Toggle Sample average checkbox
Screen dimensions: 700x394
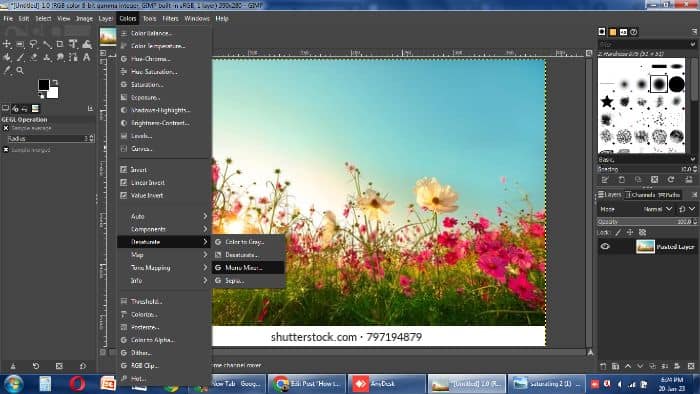click(x=6, y=129)
